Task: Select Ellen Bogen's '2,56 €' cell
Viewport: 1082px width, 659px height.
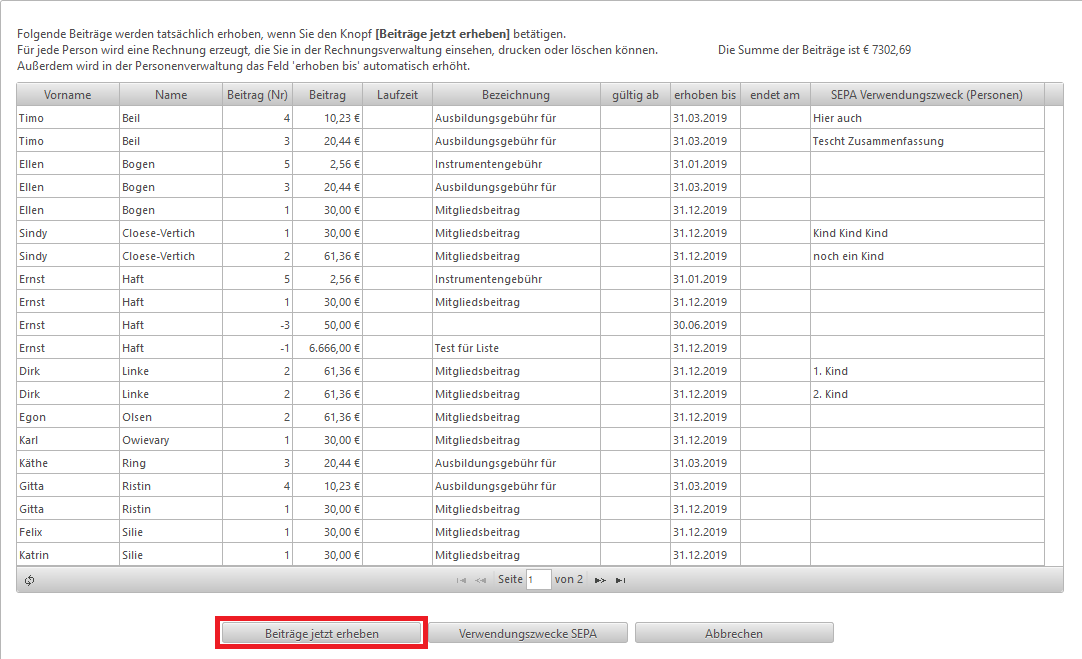Action: (x=327, y=164)
